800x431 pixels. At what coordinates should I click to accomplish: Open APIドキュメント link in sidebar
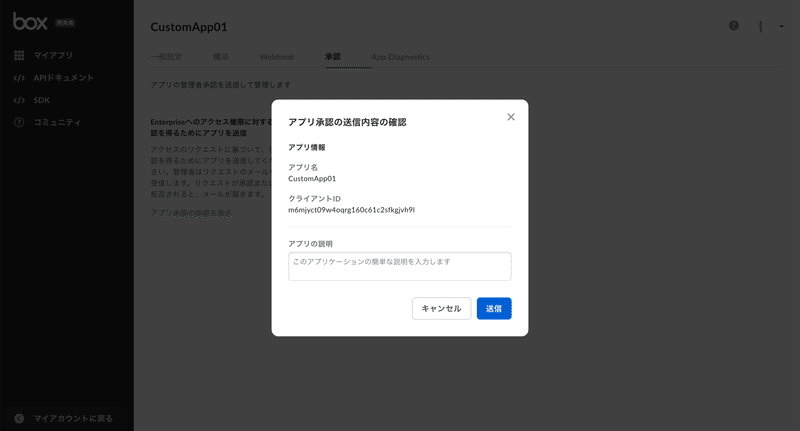coord(64,78)
